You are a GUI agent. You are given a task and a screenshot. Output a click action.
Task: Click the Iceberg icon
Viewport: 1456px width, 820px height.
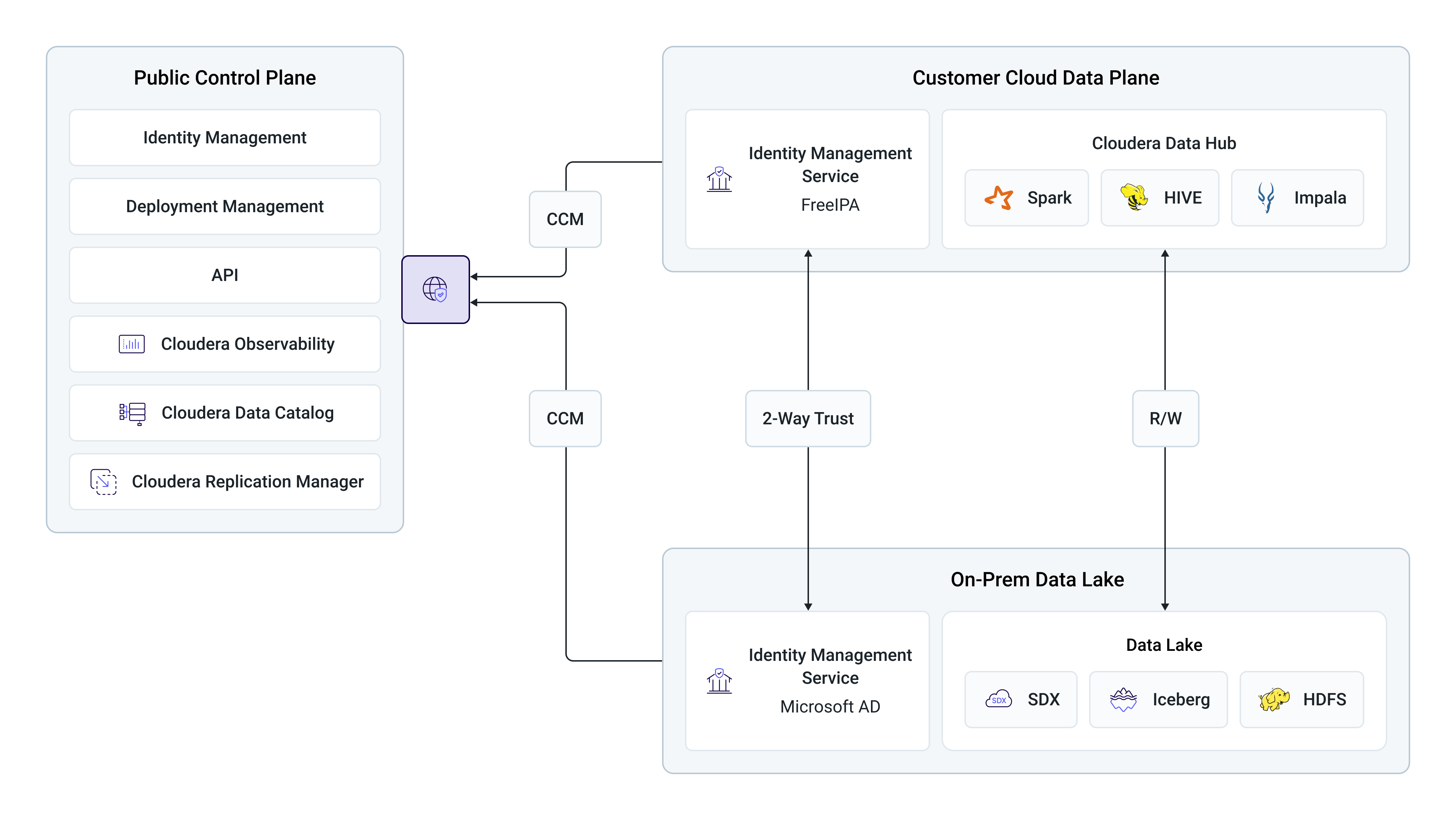1123,700
